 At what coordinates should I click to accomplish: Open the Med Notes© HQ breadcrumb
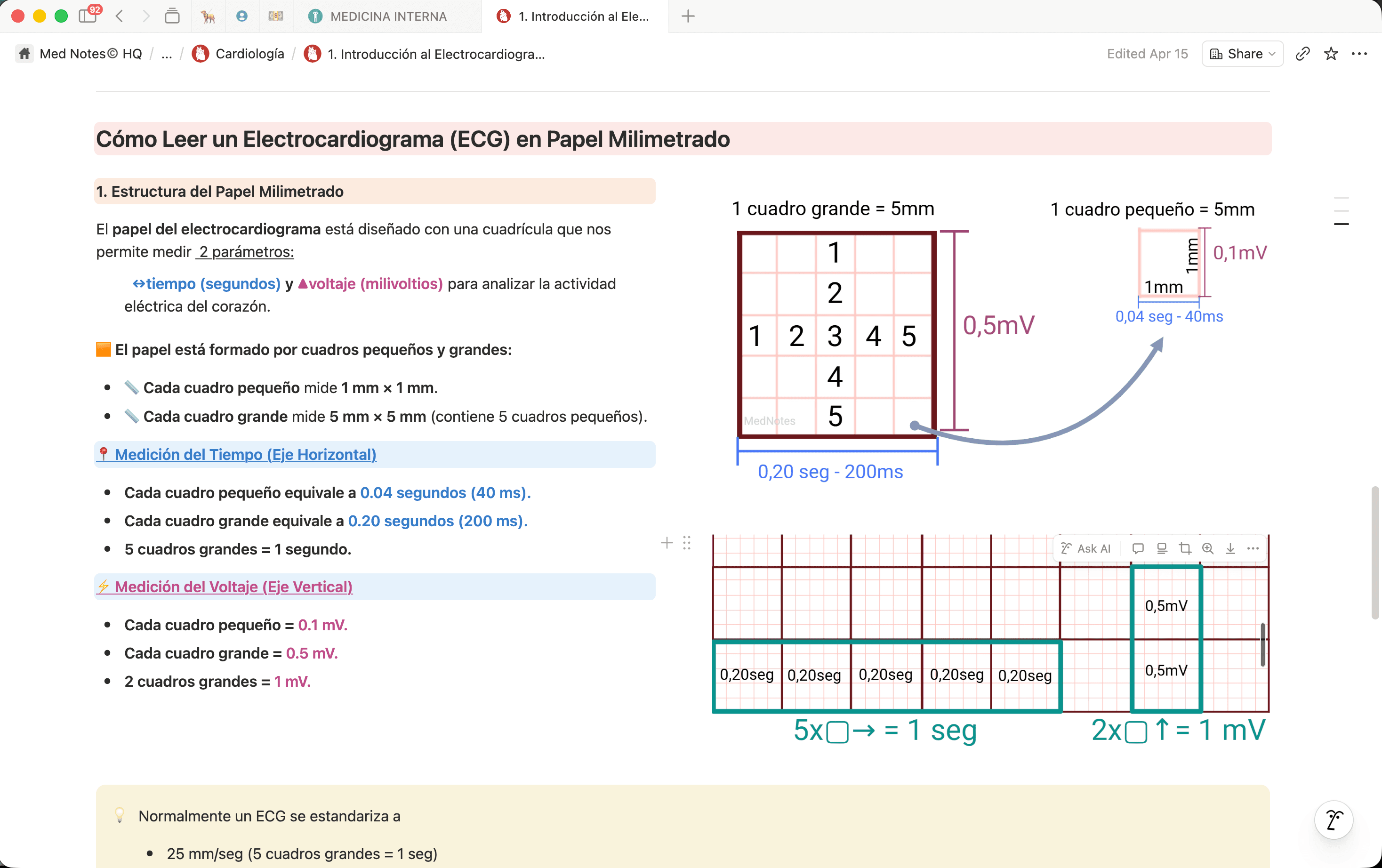(80, 54)
